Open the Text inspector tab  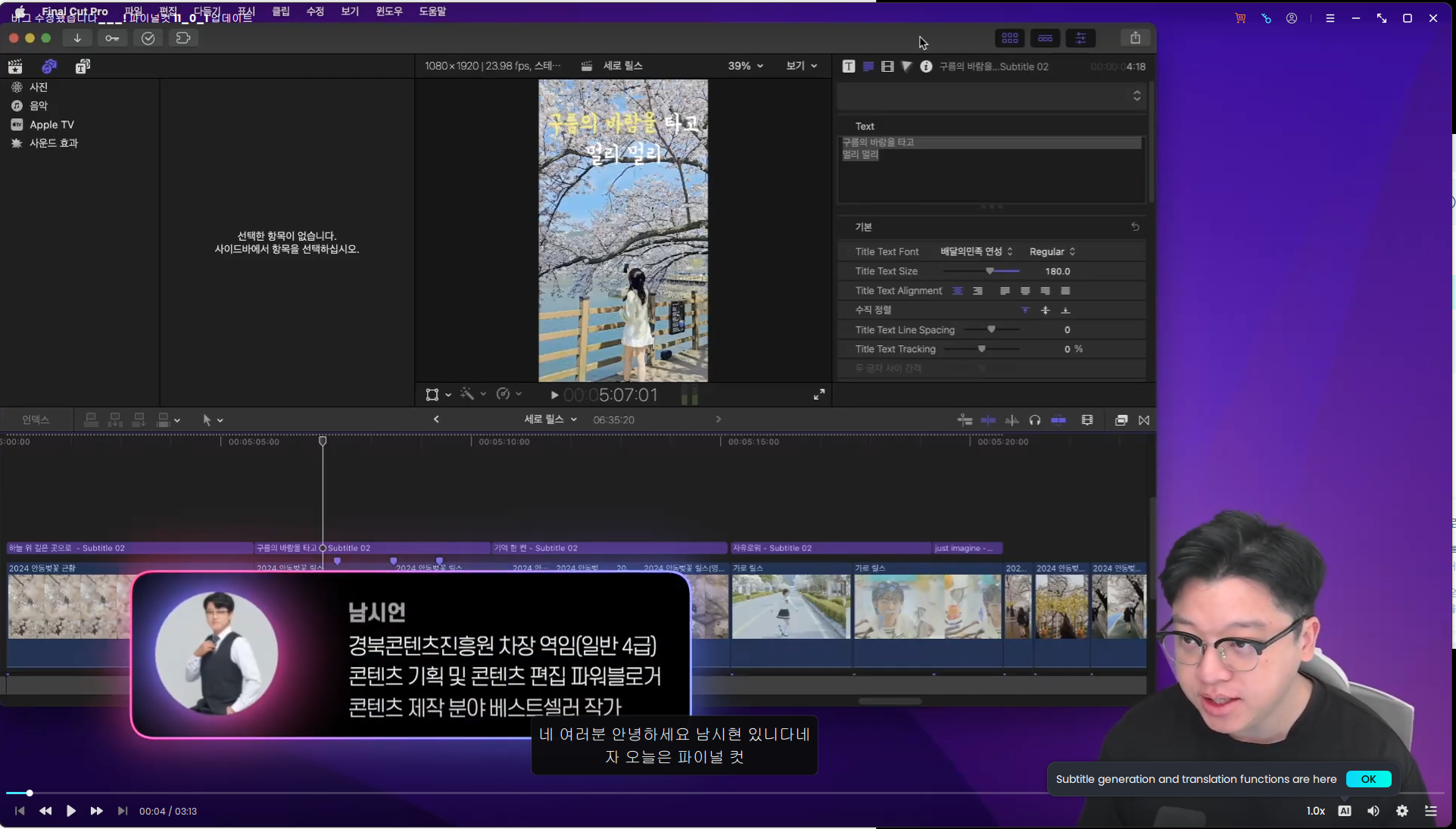(x=868, y=67)
